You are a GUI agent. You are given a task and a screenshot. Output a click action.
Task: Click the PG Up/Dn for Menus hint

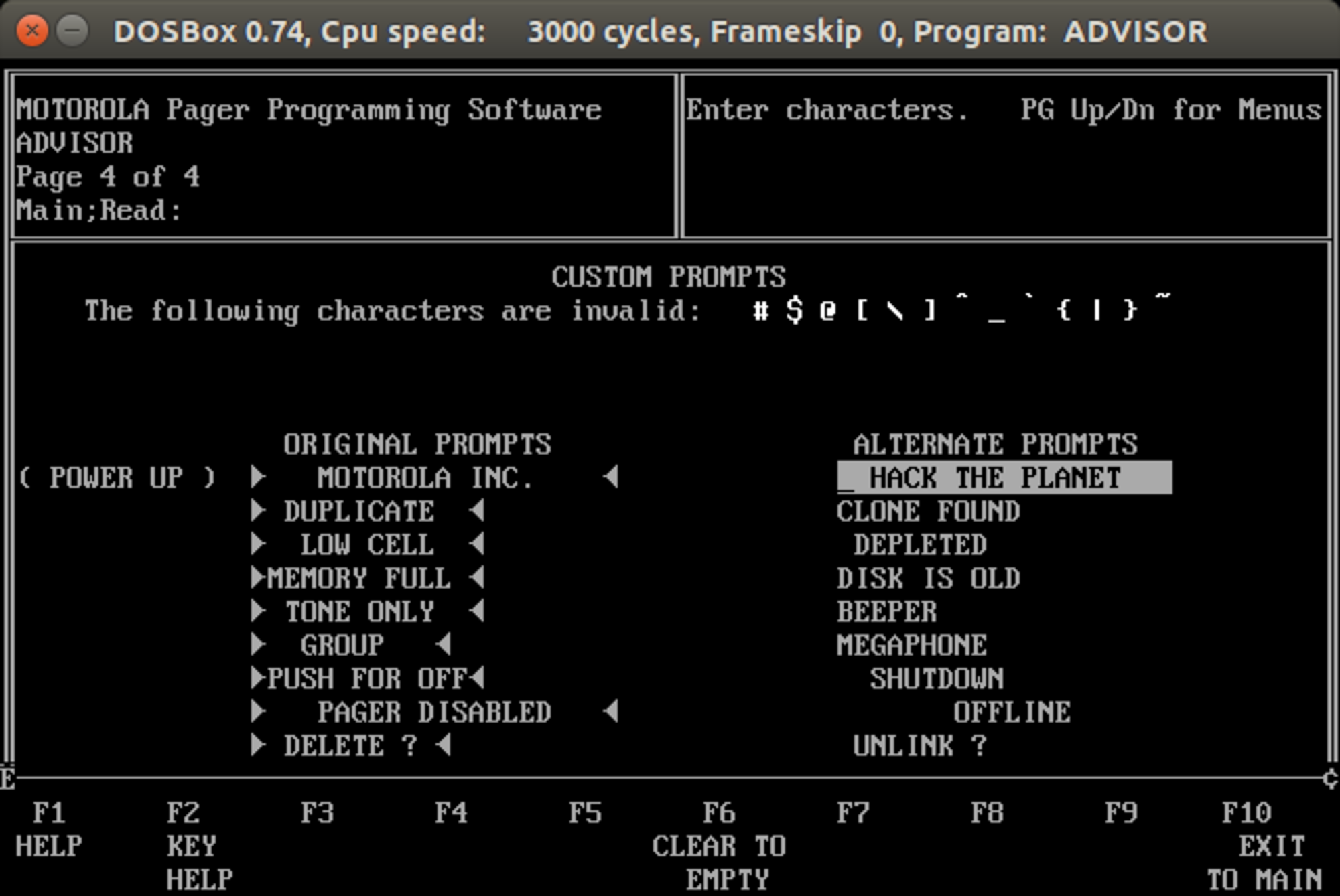pos(1171,110)
